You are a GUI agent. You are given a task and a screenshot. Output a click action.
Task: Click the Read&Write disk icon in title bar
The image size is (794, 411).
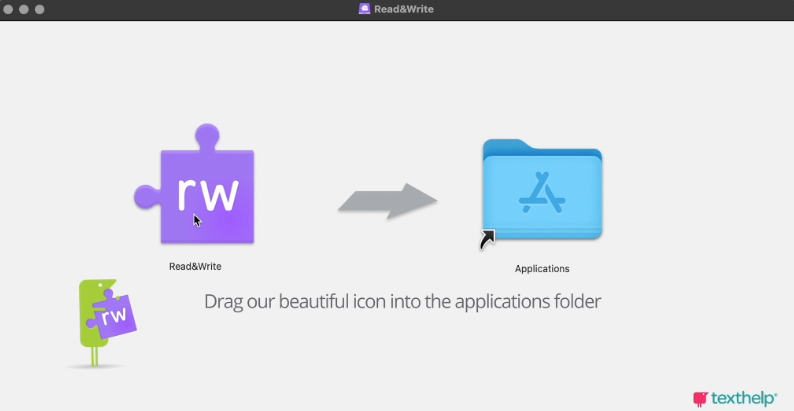(365, 9)
